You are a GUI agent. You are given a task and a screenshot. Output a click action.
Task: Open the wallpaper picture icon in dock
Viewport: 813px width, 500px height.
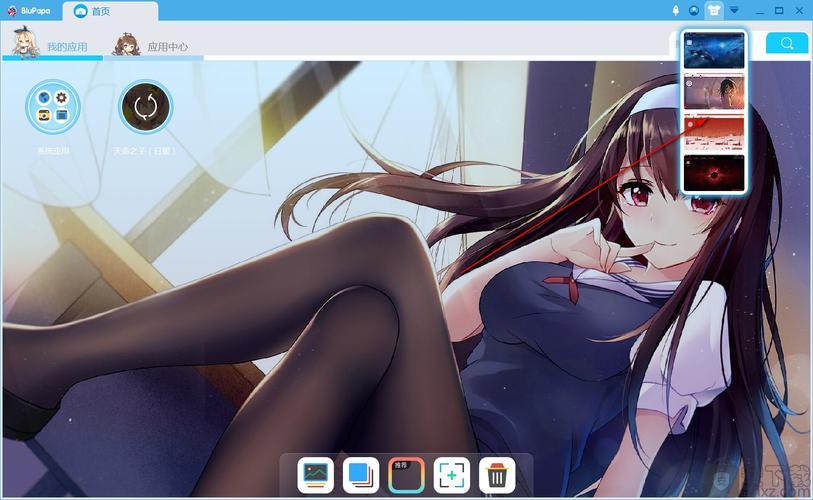coord(316,474)
